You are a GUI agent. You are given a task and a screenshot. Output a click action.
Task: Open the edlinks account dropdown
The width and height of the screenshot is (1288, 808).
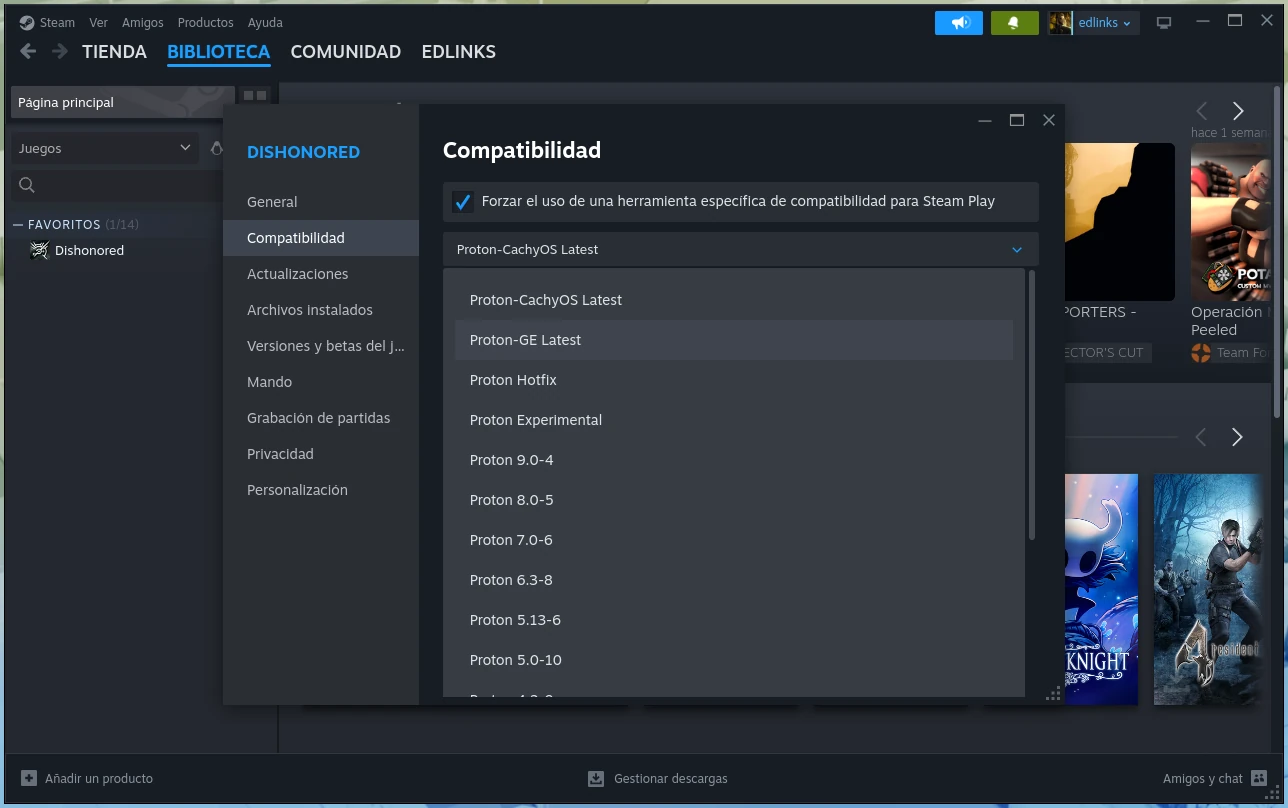coord(1093,23)
